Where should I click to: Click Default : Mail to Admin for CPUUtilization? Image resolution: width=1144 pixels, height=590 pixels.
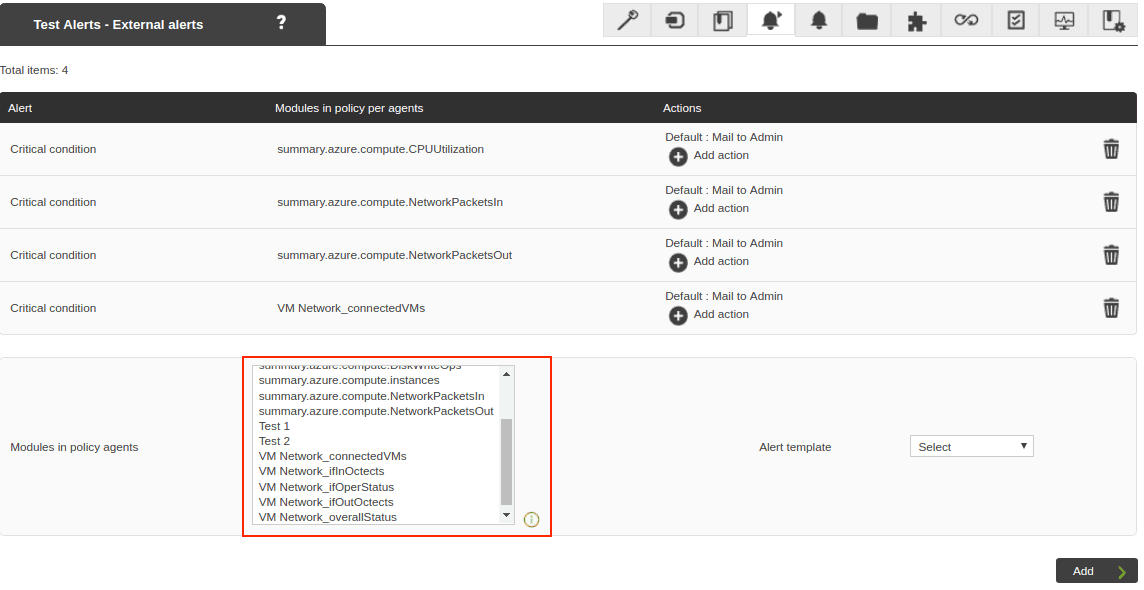coord(724,137)
